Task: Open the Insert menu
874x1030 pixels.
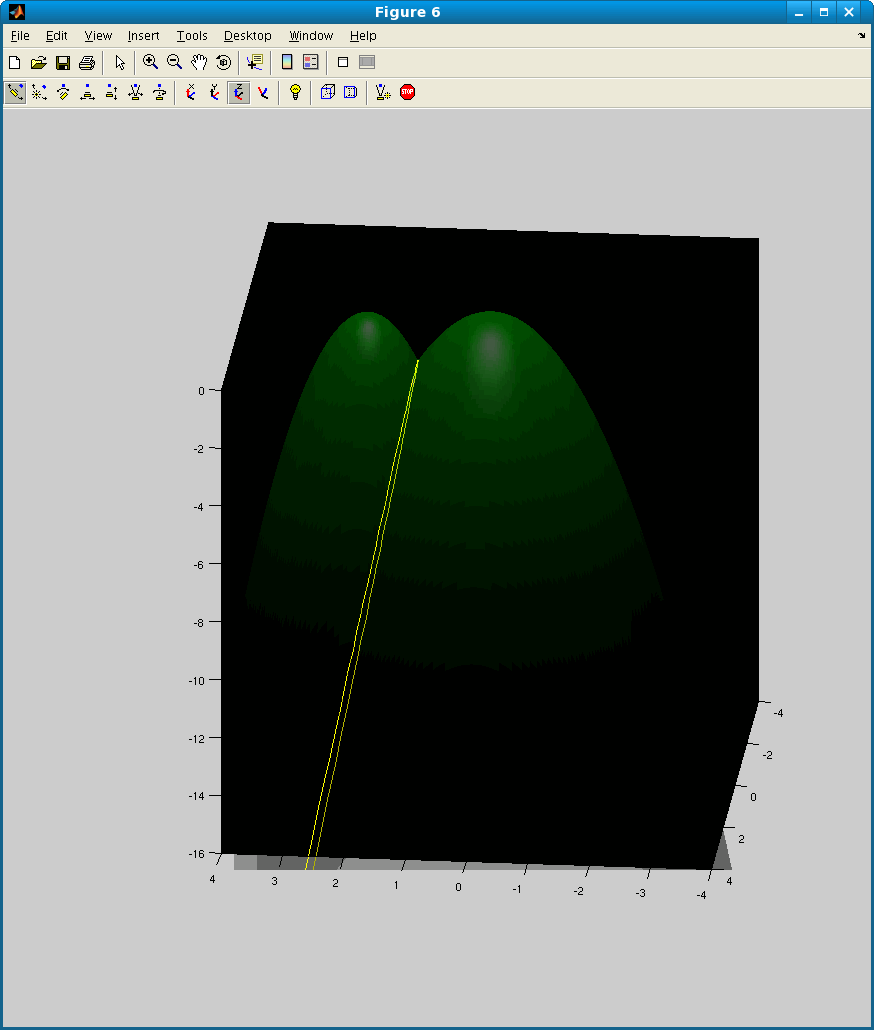Action: (143, 35)
